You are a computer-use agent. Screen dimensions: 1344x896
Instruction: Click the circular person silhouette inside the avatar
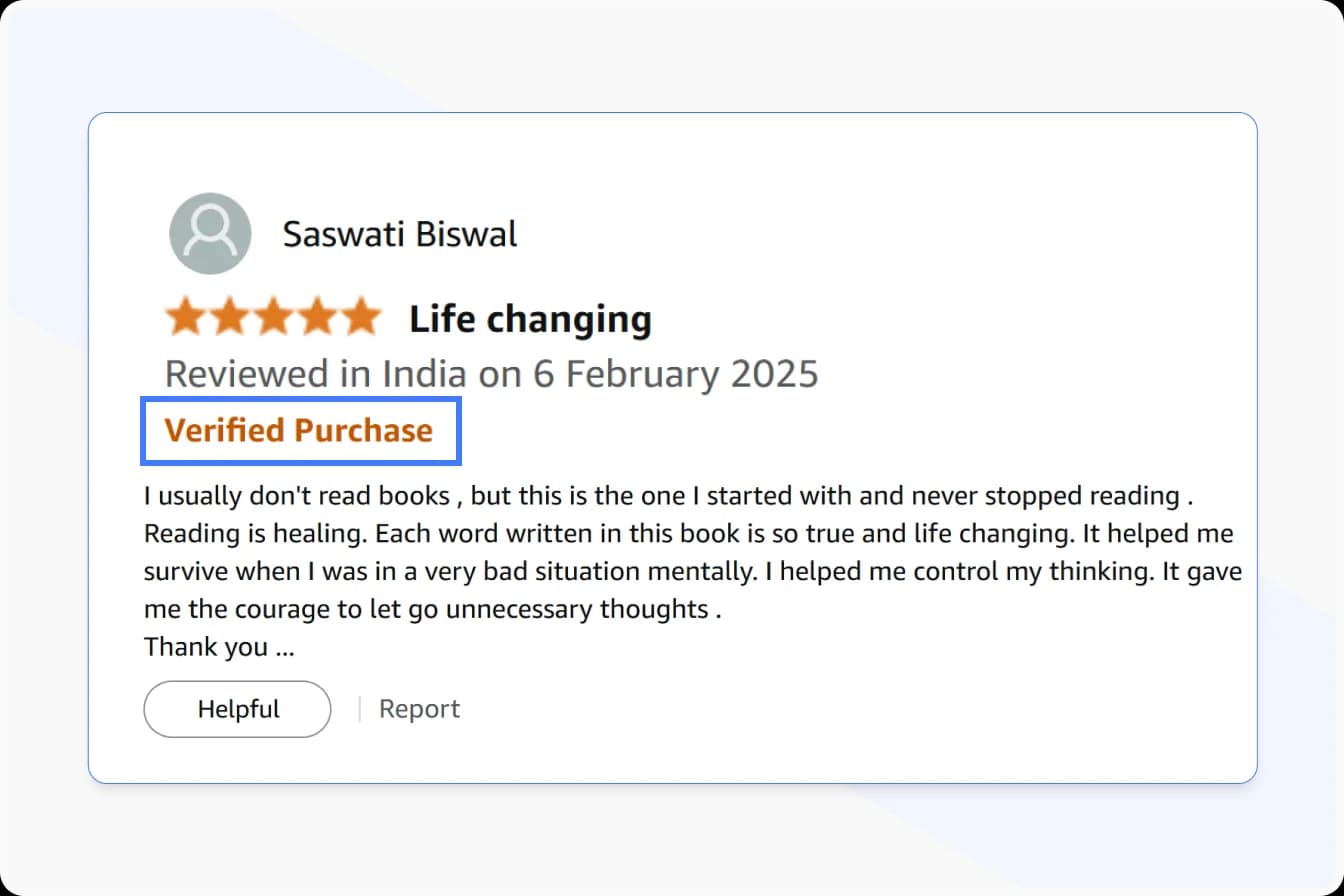[x=210, y=233]
